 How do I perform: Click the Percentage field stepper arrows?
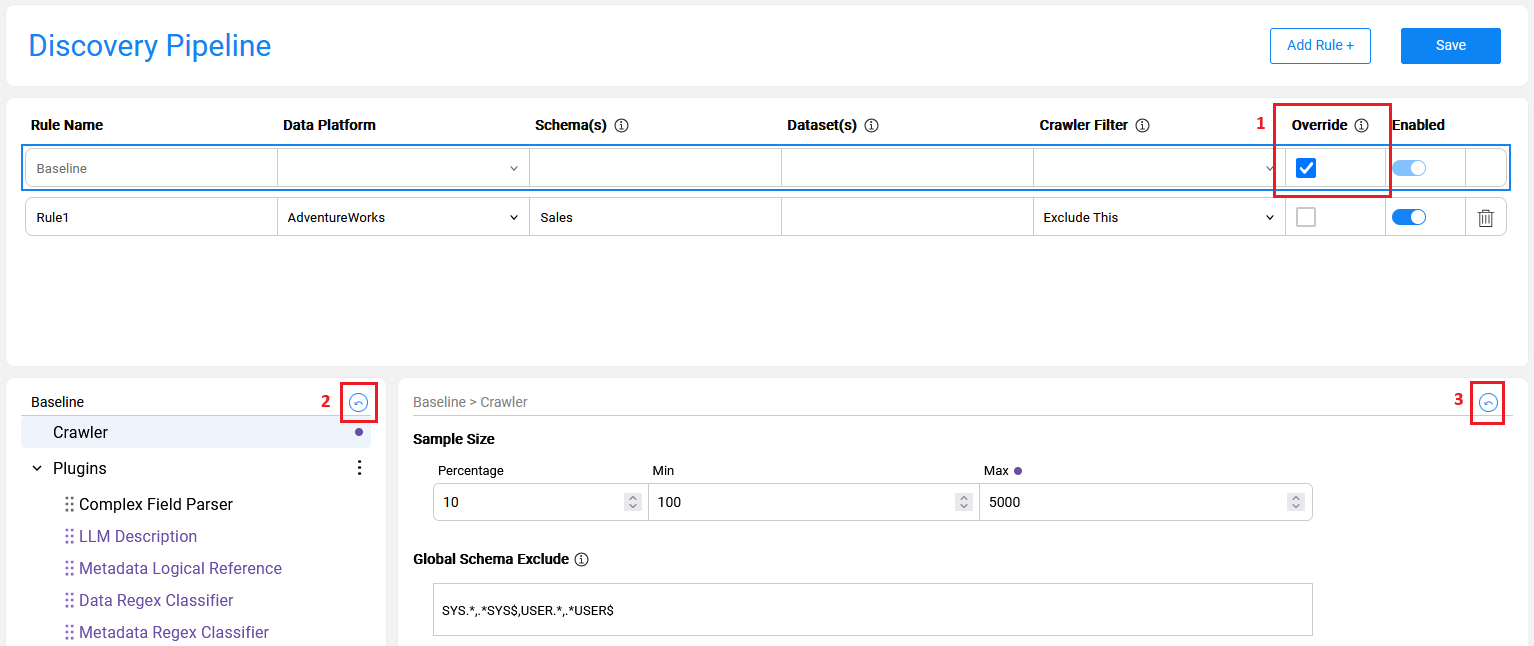tap(632, 502)
